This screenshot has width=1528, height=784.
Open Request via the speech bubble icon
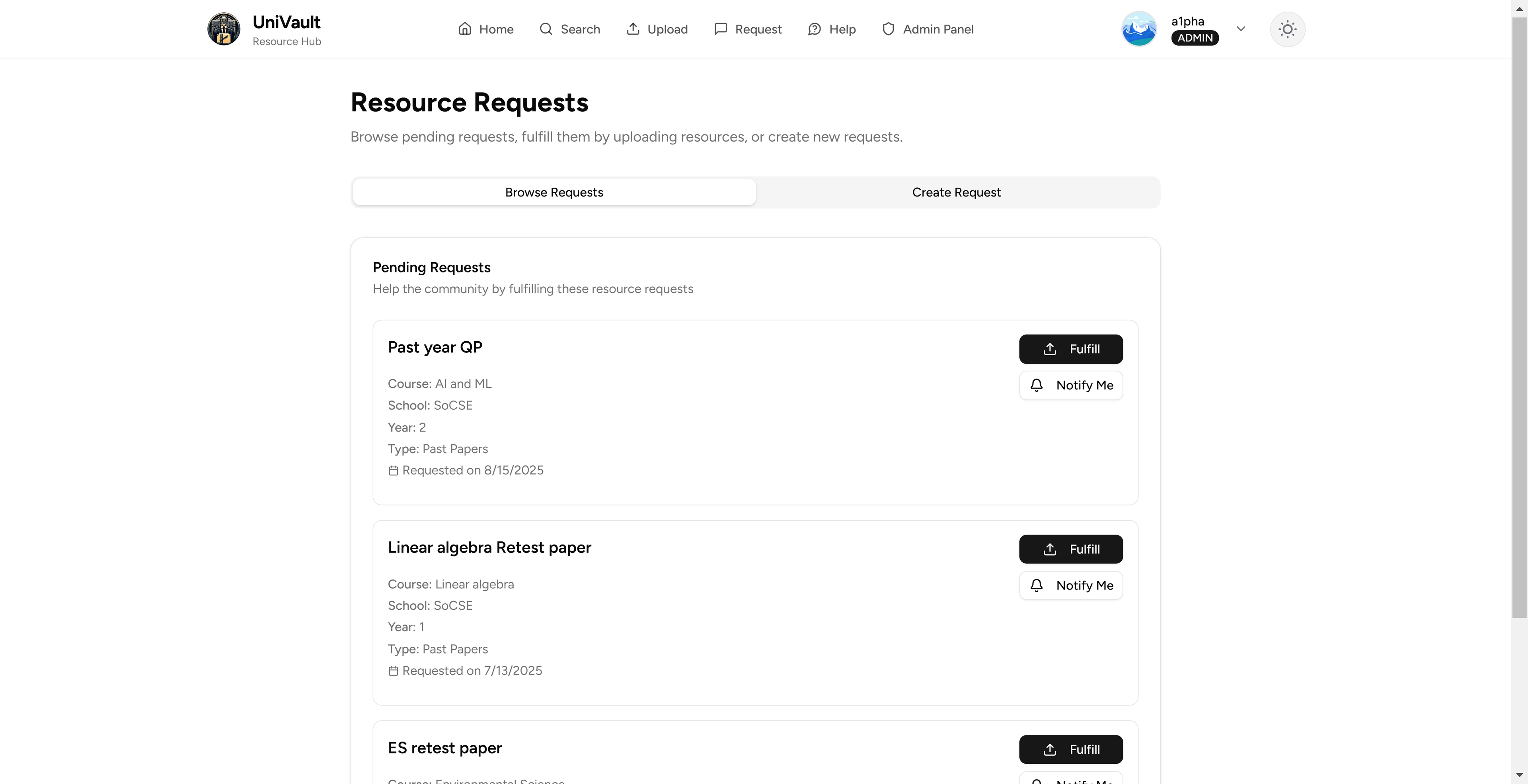(x=720, y=29)
